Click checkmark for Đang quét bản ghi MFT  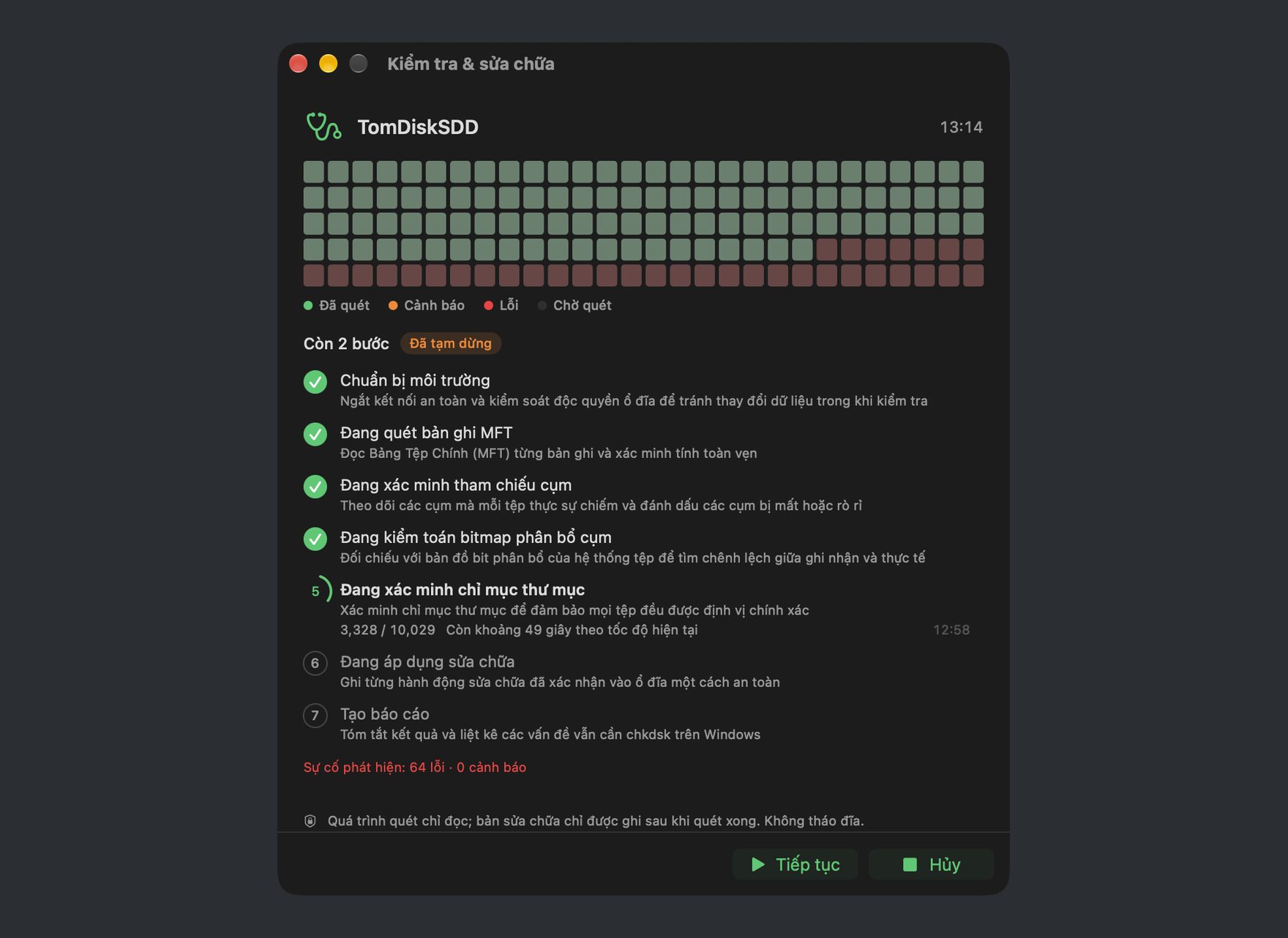tap(315, 435)
